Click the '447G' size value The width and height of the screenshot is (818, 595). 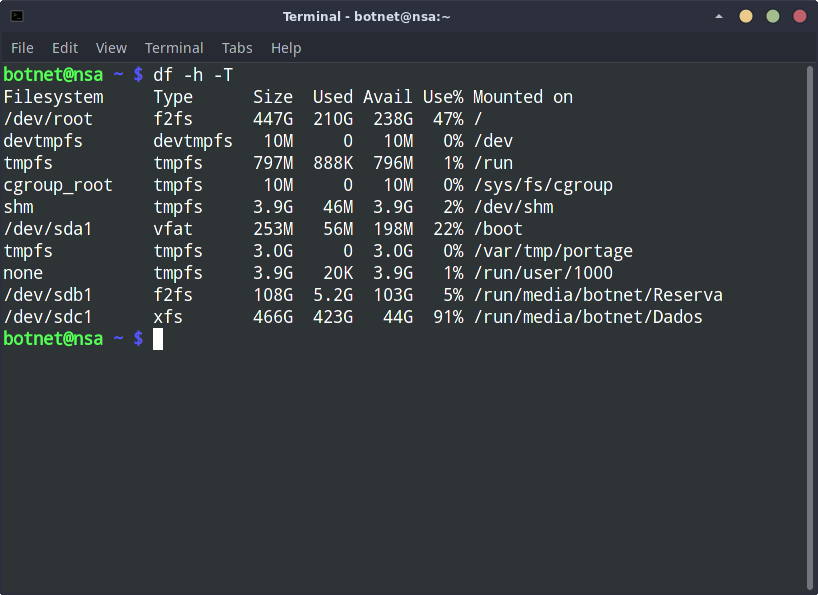pyautogui.click(x=273, y=119)
